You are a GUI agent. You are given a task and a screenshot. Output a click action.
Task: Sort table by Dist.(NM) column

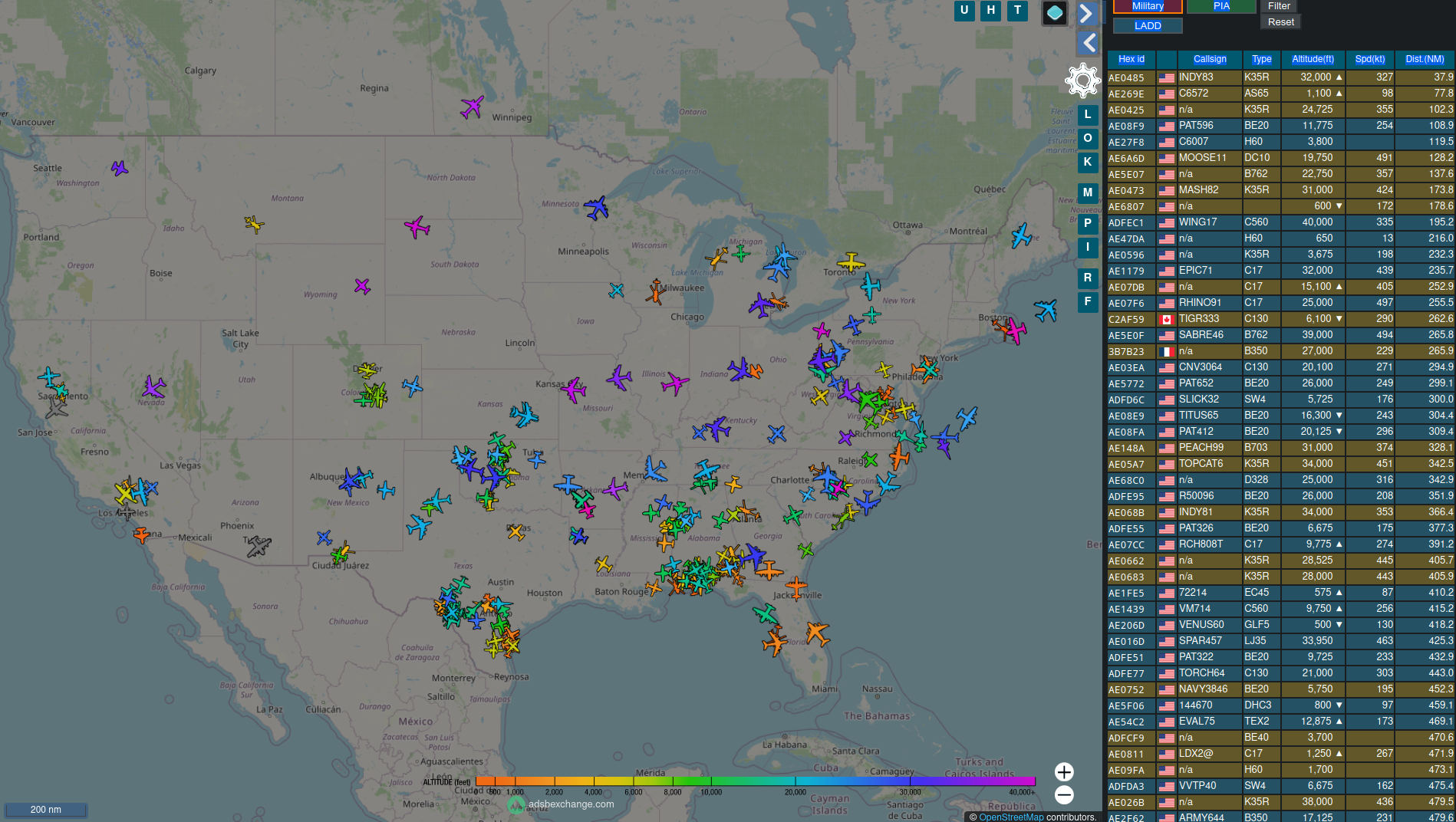tap(1425, 59)
